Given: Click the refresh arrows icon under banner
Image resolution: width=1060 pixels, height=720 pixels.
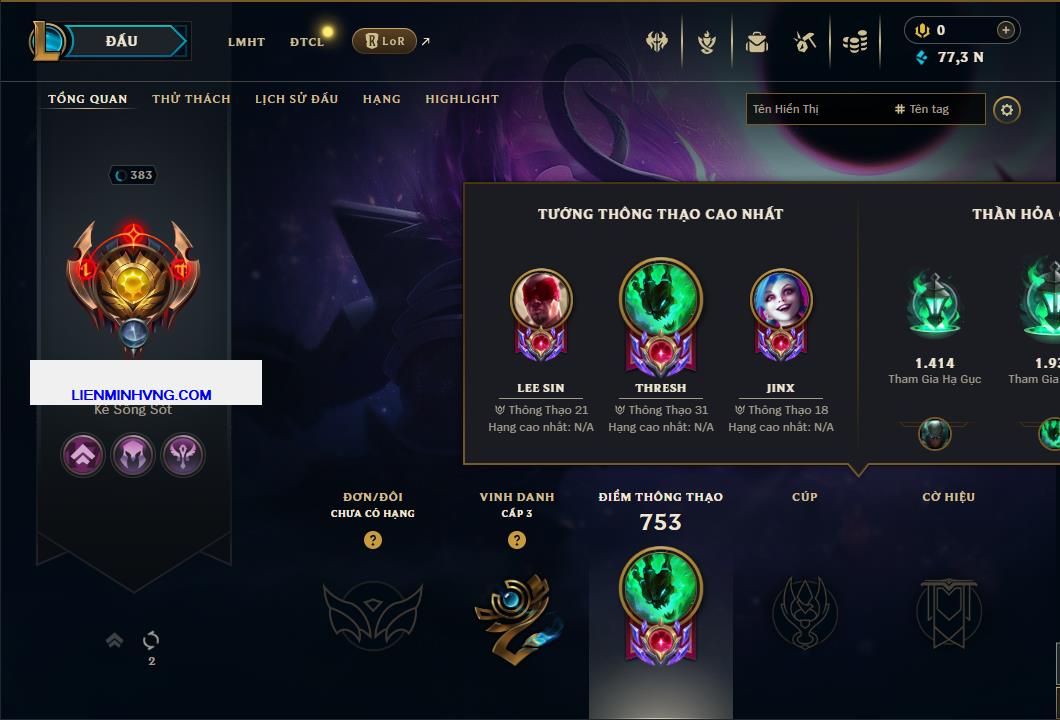Looking at the screenshot, I should [x=151, y=640].
